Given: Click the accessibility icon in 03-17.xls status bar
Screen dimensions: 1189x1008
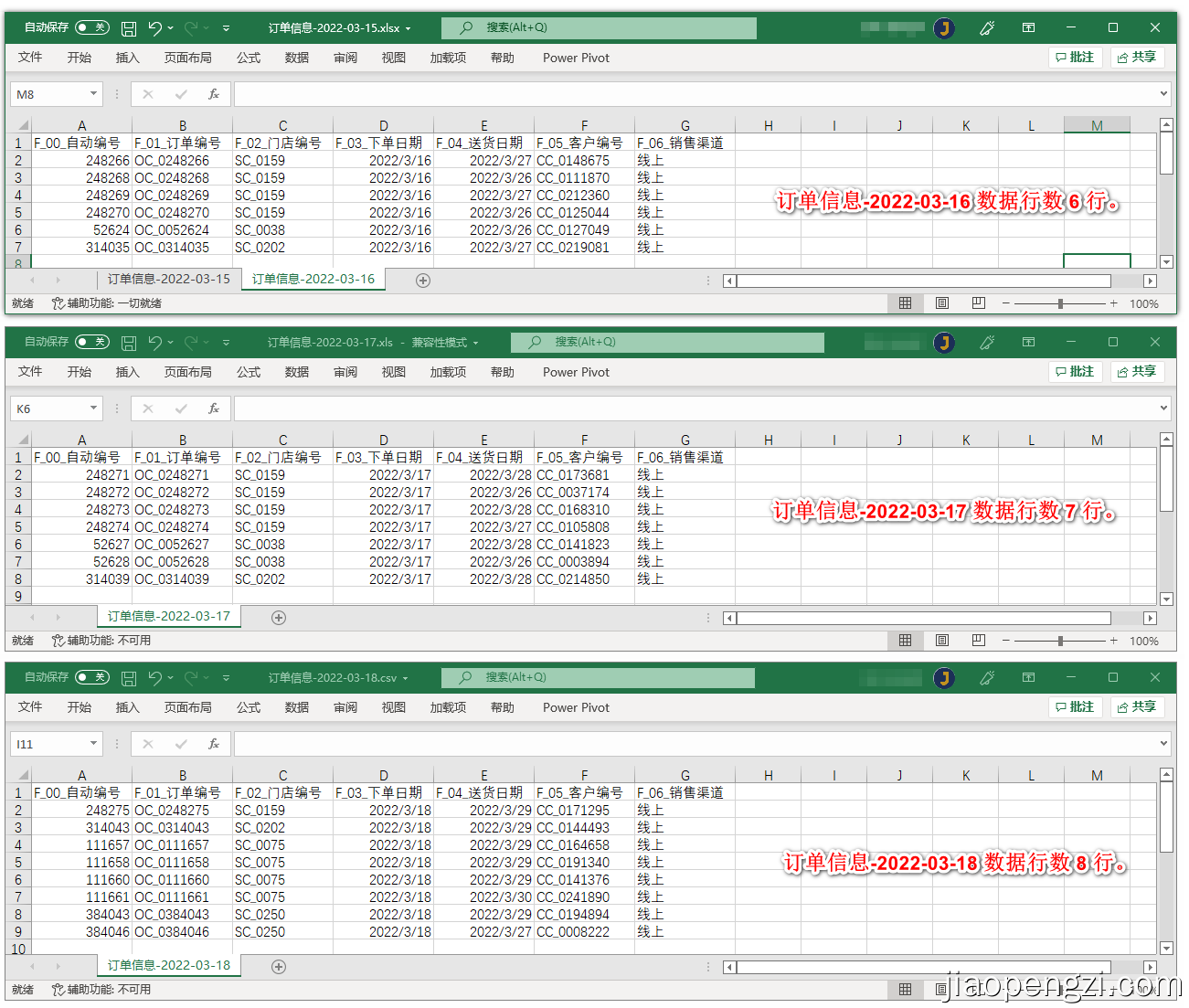Looking at the screenshot, I should 58,641.
